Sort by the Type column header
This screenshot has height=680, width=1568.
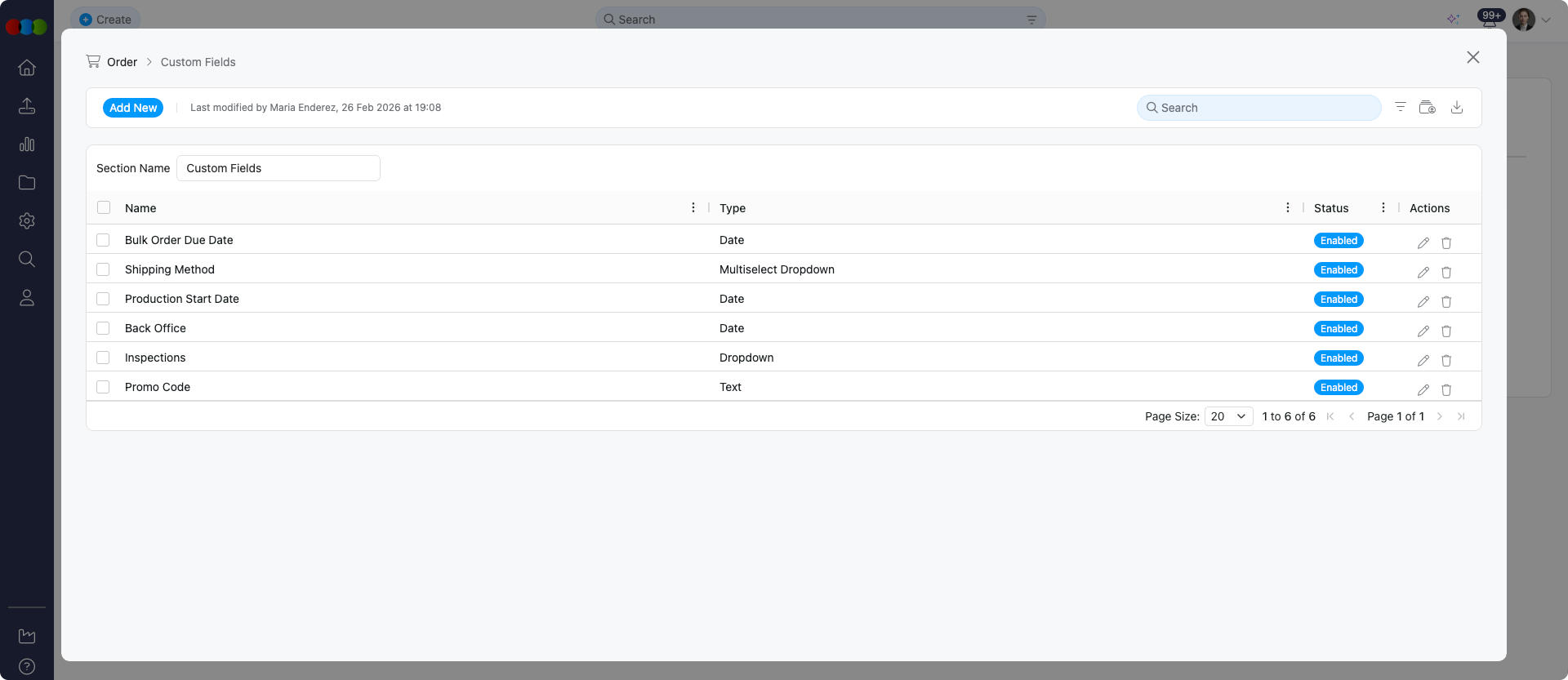733,208
